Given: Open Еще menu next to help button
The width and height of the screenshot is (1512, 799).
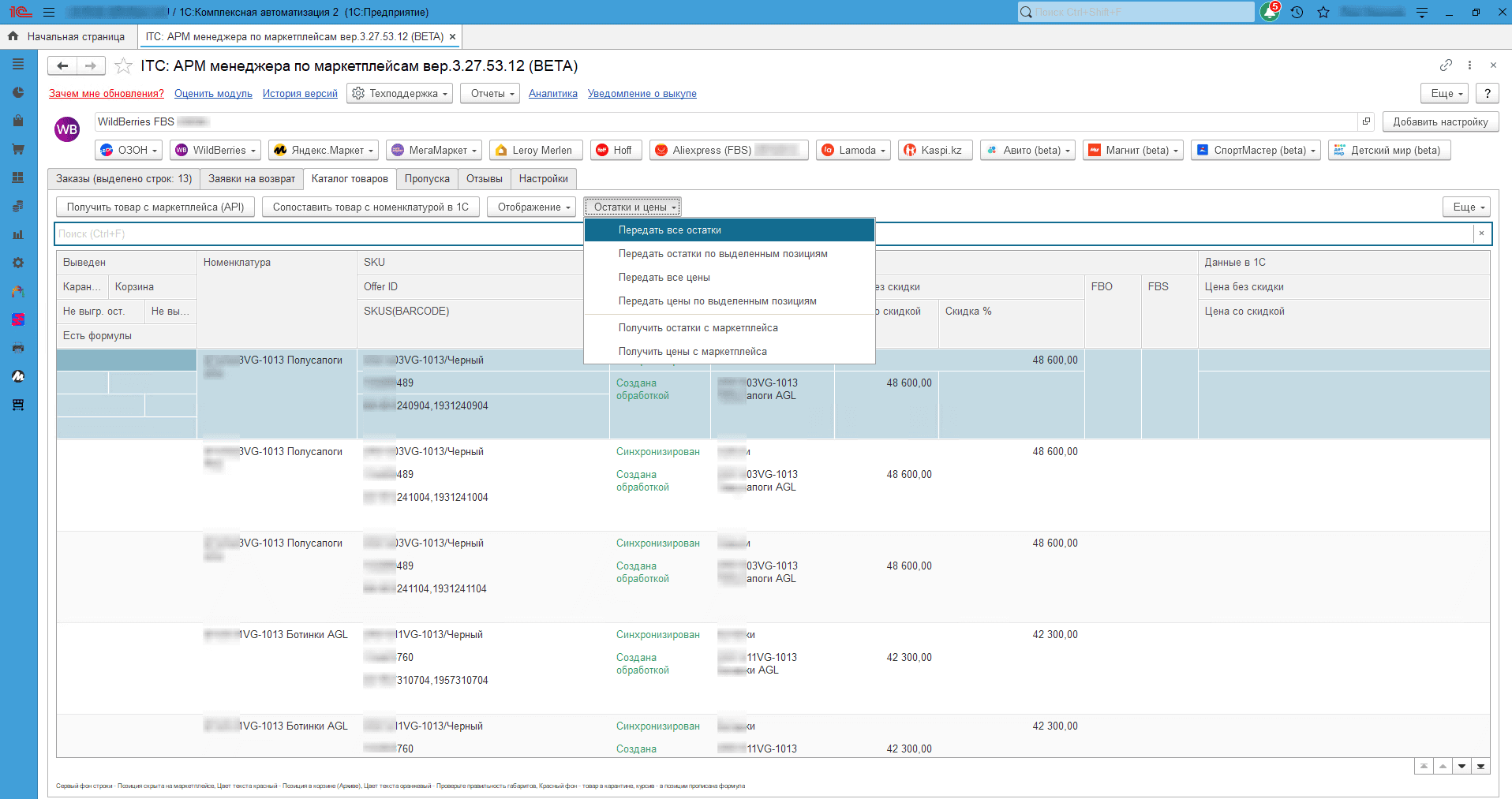Looking at the screenshot, I should [1445, 93].
